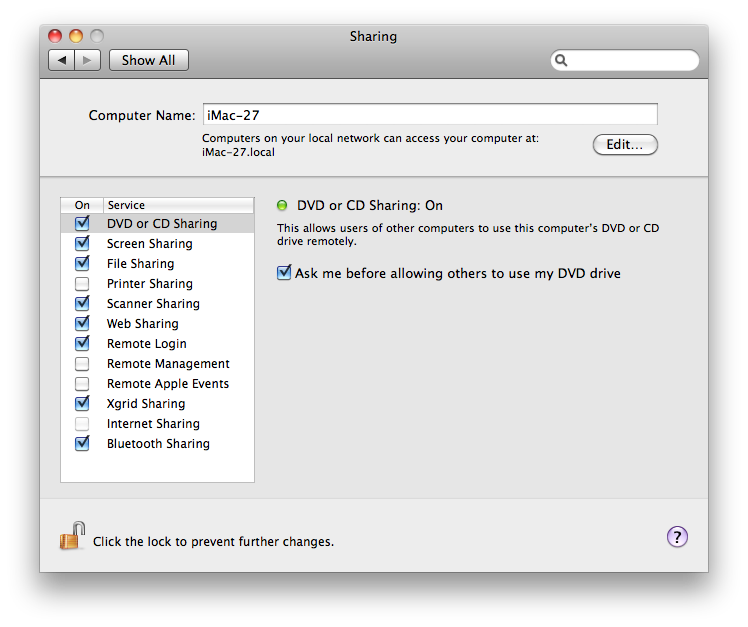This screenshot has width=748, height=627.
Task: Choose Xgrid Sharing from services
Action: (x=145, y=404)
